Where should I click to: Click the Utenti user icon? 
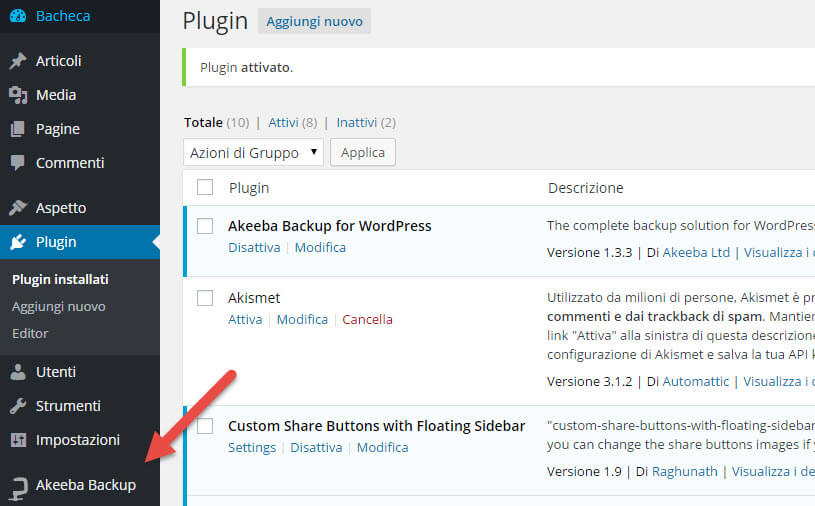[x=18, y=372]
